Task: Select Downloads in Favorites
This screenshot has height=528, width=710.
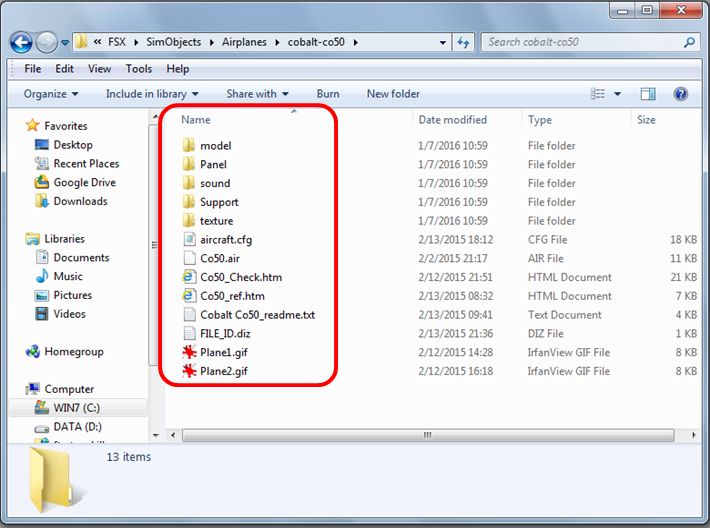Action: click(71, 201)
